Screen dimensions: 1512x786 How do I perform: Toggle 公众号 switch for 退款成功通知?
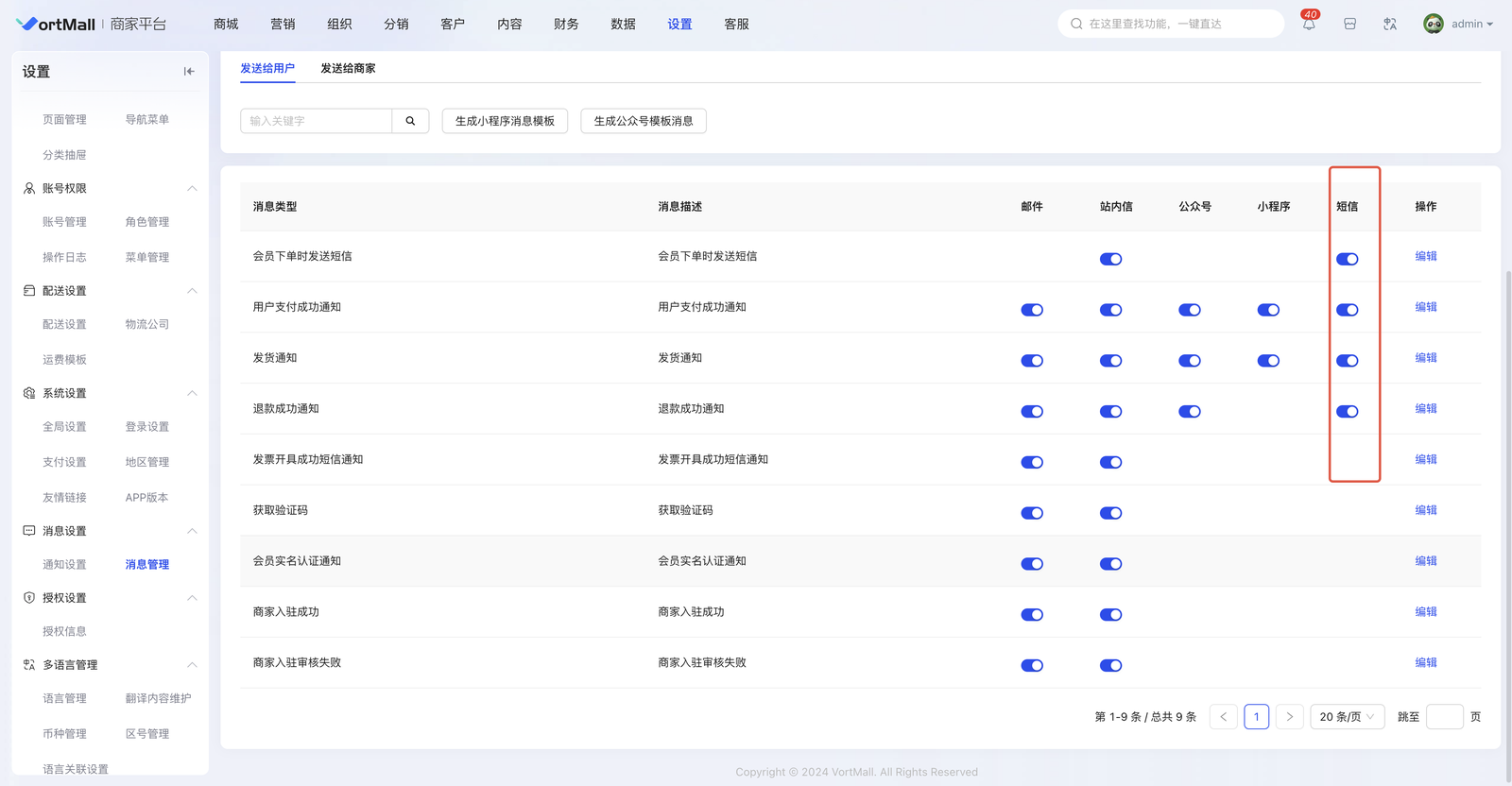(x=1189, y=412)
